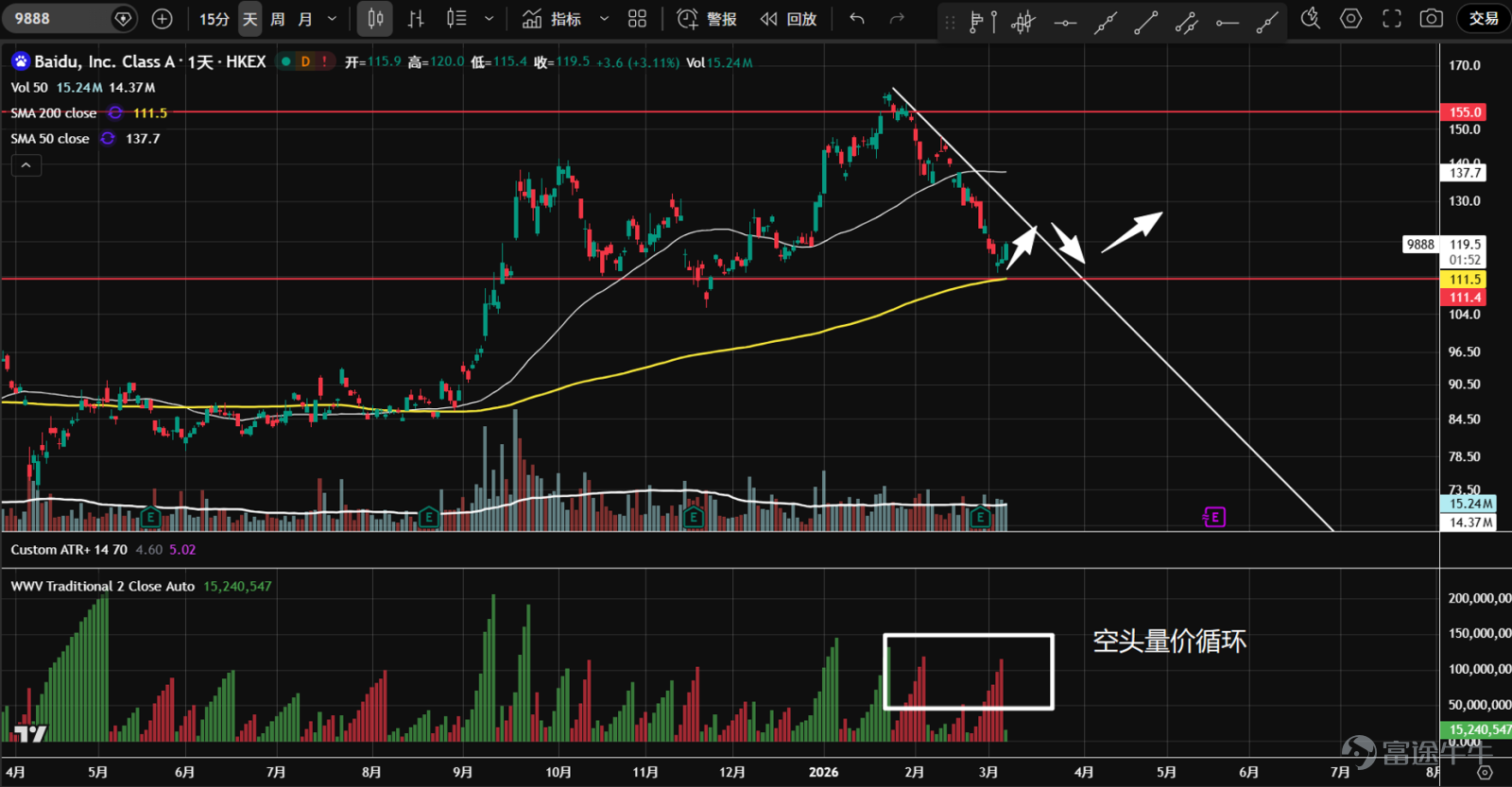The height and width of the screenshot is (787, 1512).
Task: Click the diamond icon beside the 9888 symbol
Action: 123,19
